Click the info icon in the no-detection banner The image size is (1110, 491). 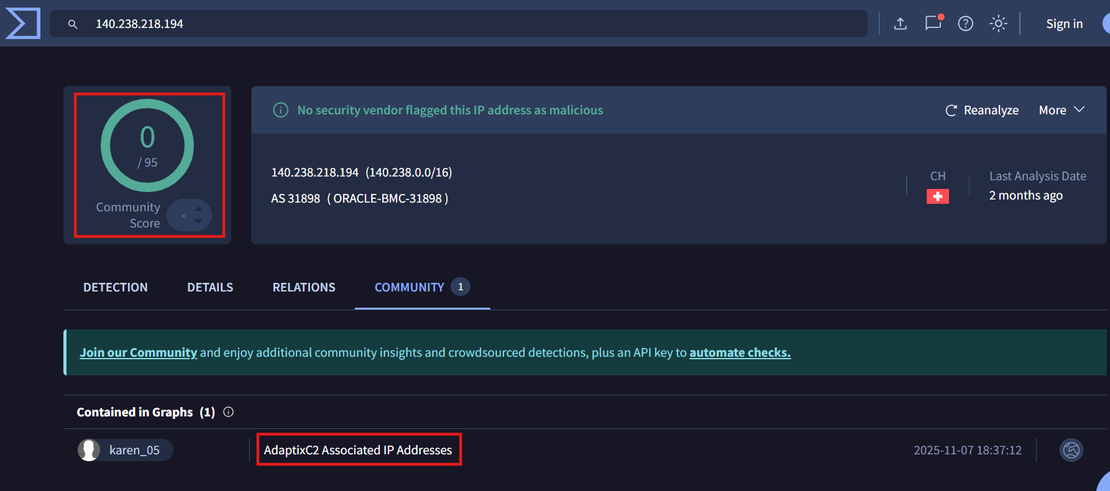point(281,110)
